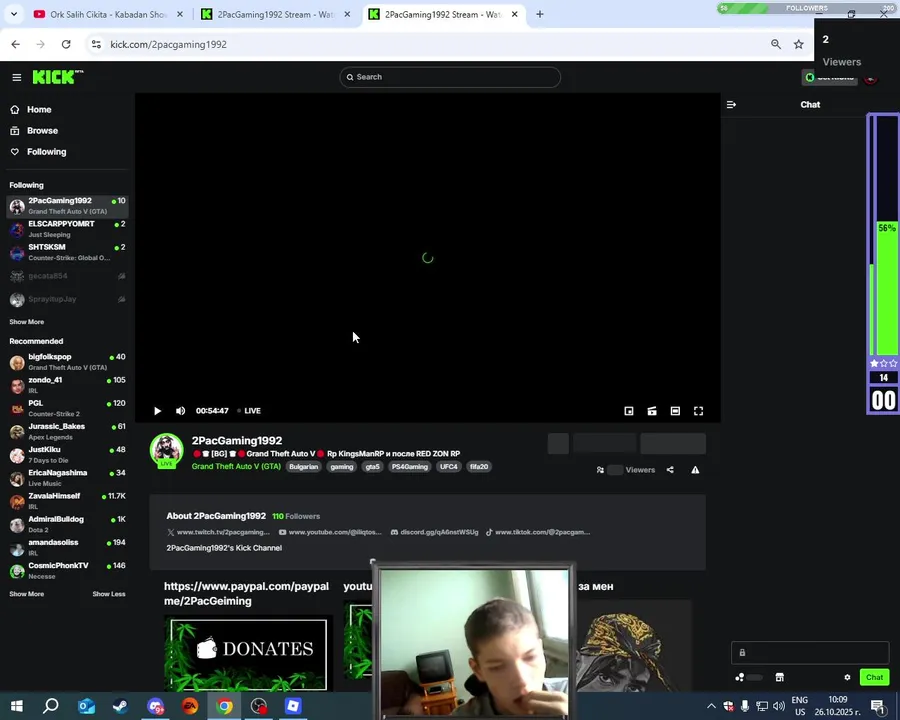The image size is (900, 720).
Task: Open Jurassic_Bakes channel
Action: click(67, 431)
